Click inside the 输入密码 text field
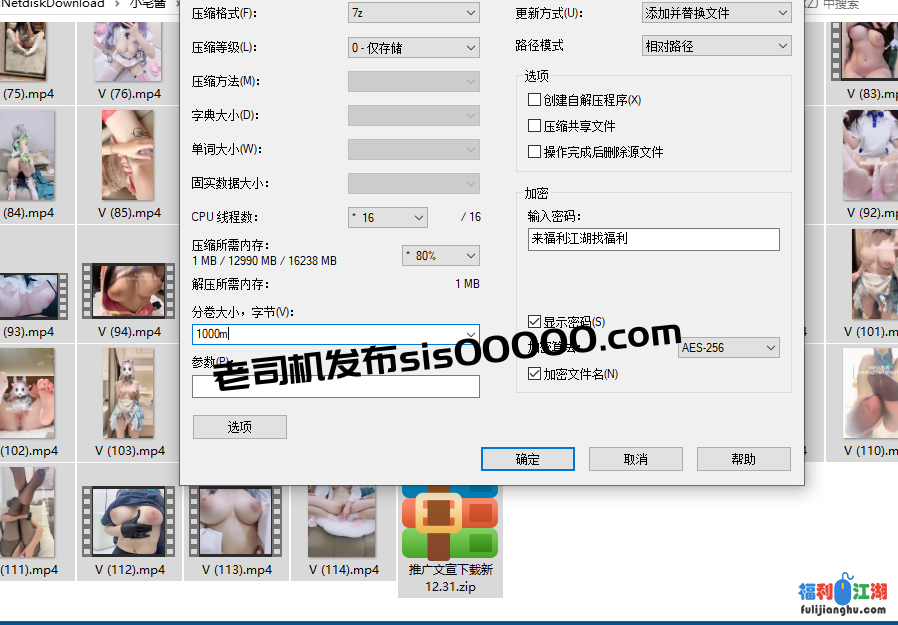The image size is (898, 625). (653, 239)
